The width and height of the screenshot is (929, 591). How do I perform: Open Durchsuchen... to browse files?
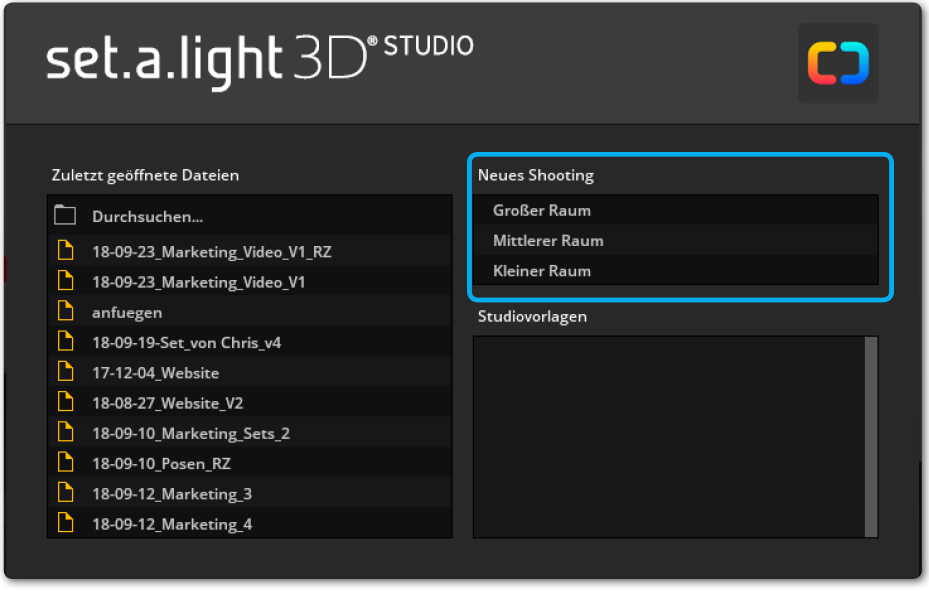(147, 216)
